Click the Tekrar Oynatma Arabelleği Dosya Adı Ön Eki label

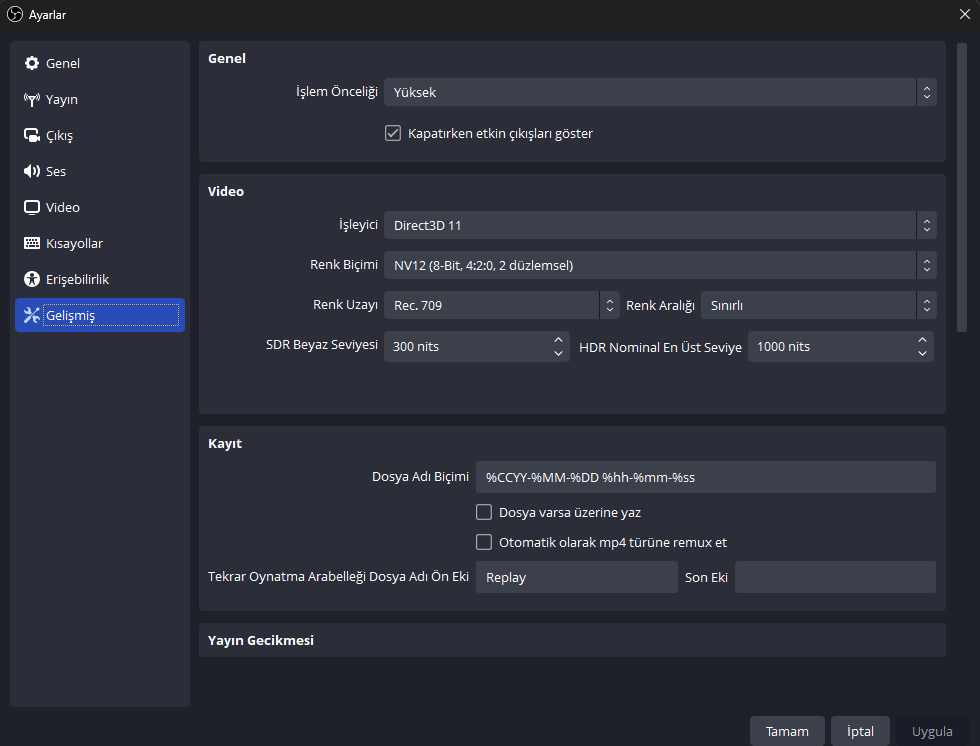click(x=338, y=576)
